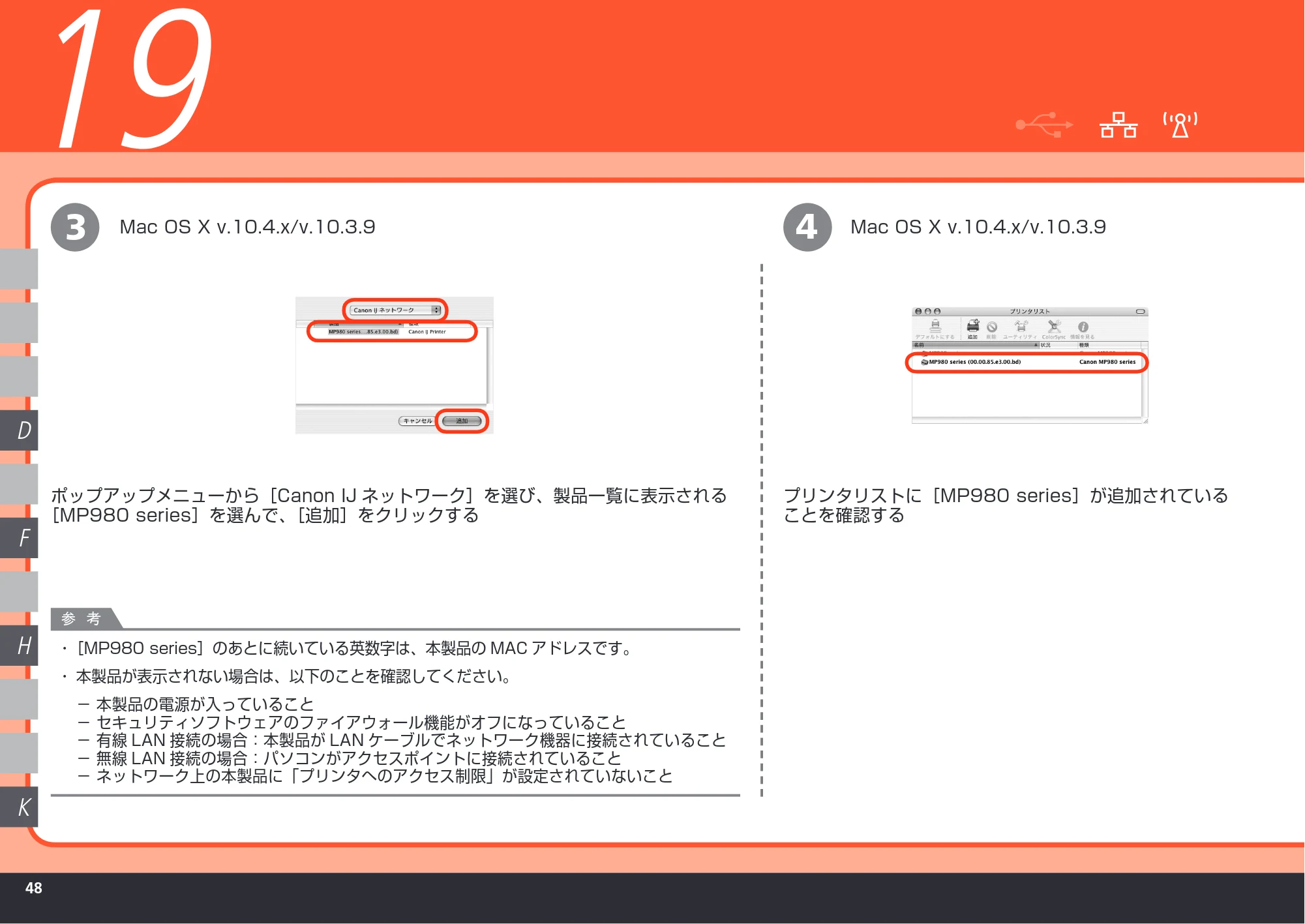Sort printer list by 名前 column header
The height and width of the screenshot is (924, 1305).
(x=975, y=345)
